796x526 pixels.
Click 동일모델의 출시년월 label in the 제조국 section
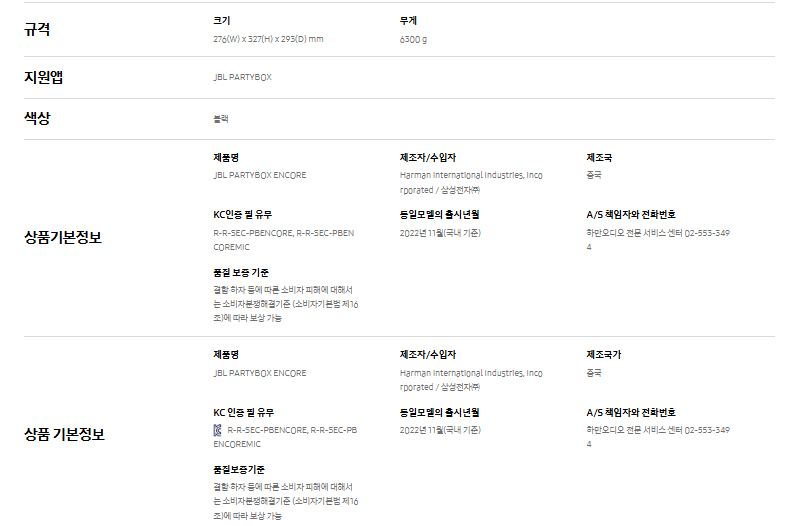coord(440,215)
